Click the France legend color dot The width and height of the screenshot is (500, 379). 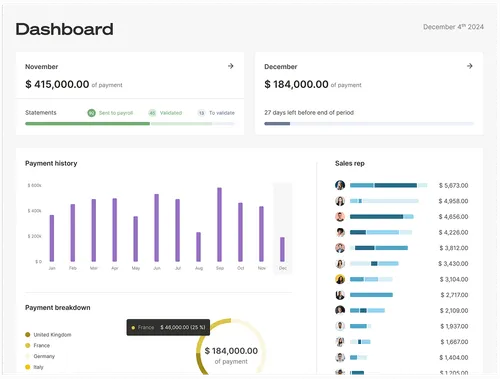28,345
